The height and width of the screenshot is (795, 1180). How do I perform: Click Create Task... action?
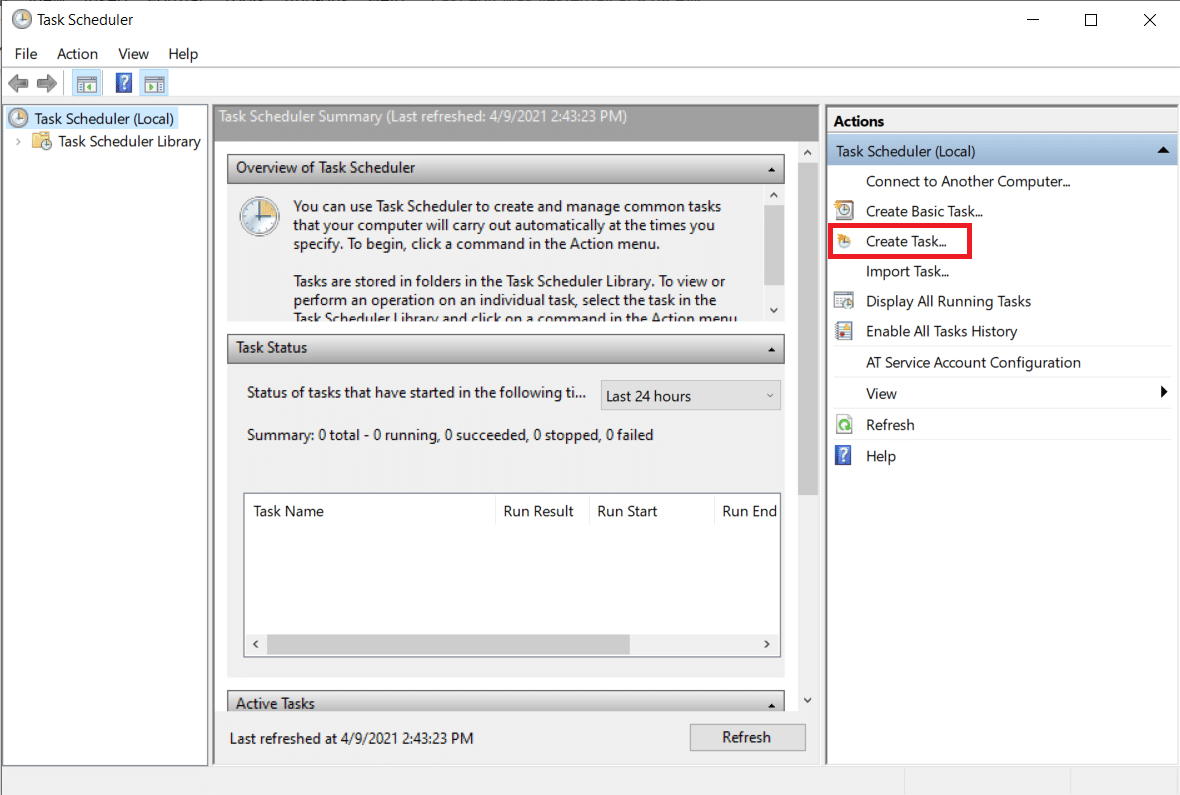(x=906, y=242)
